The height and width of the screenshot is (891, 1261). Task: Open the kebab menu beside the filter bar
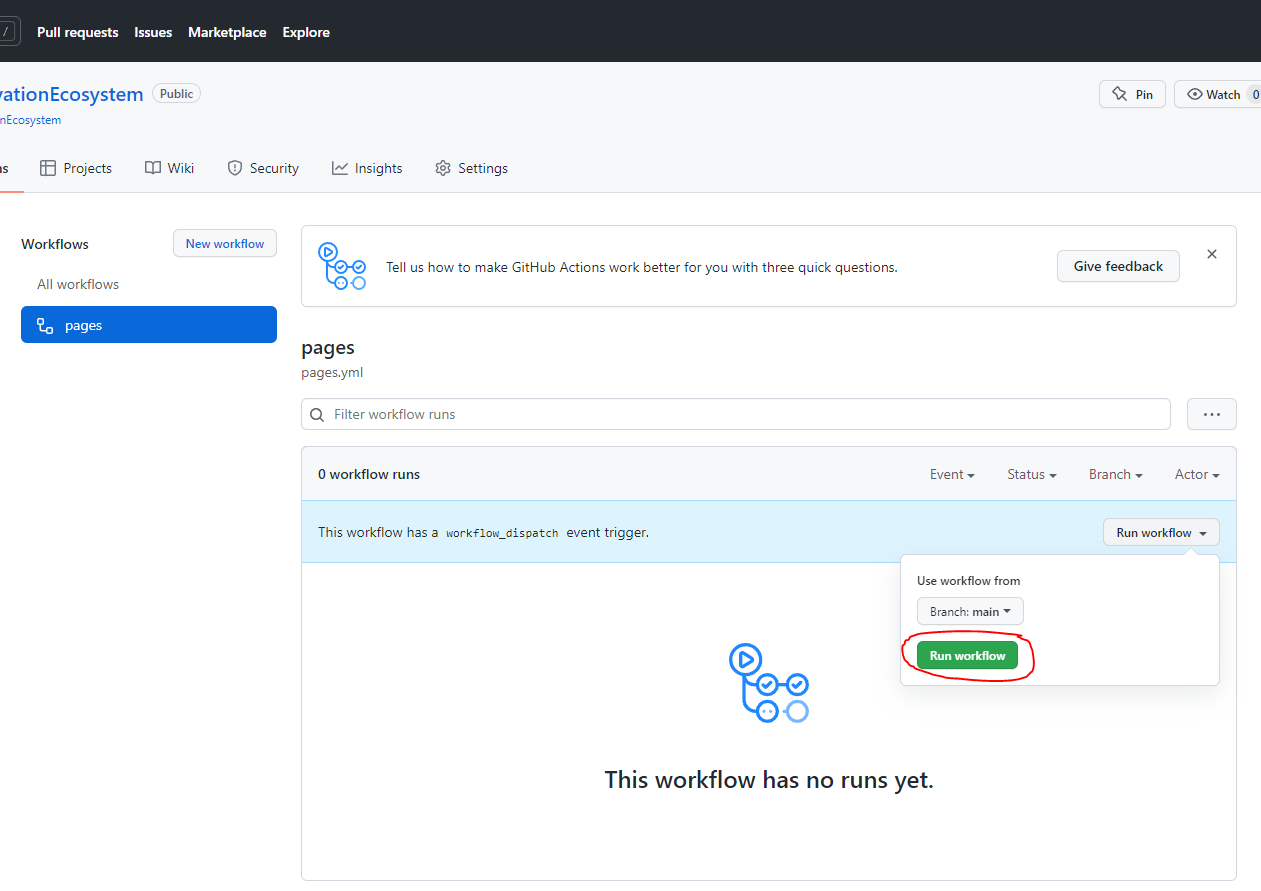click(x=1211, y=413)
